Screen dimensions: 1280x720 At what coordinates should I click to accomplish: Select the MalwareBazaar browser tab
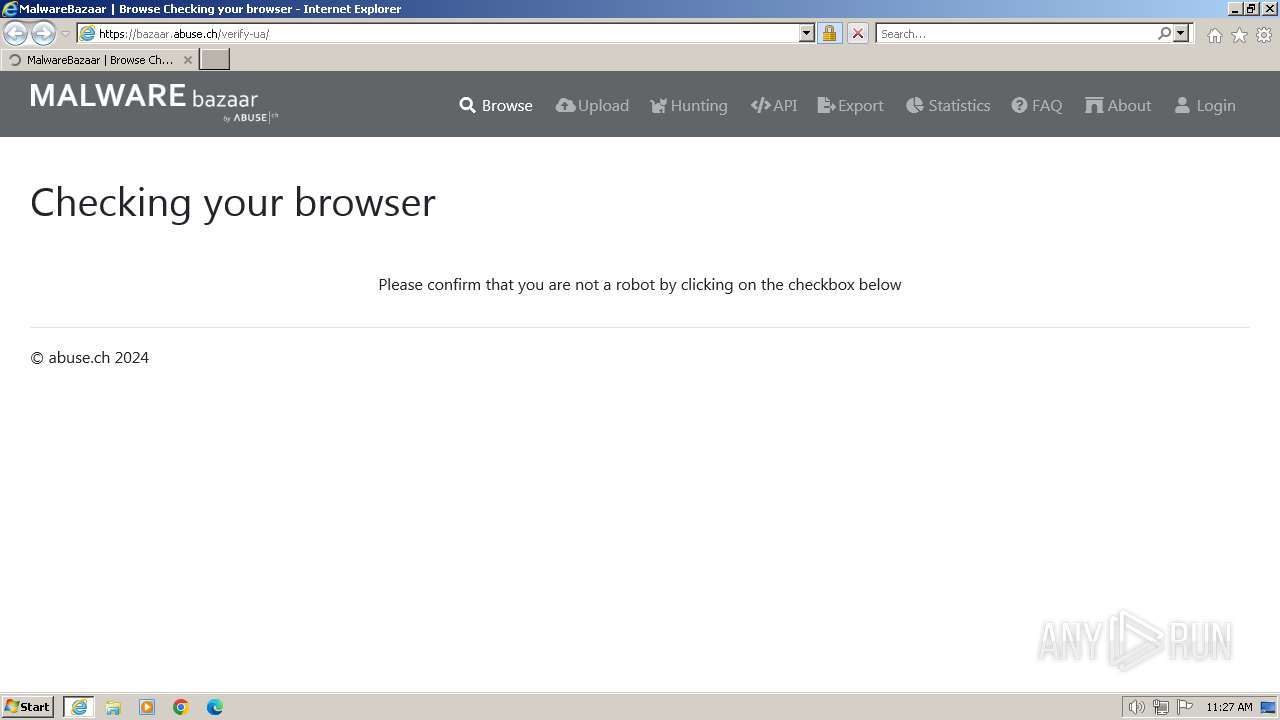coord(99,60)
